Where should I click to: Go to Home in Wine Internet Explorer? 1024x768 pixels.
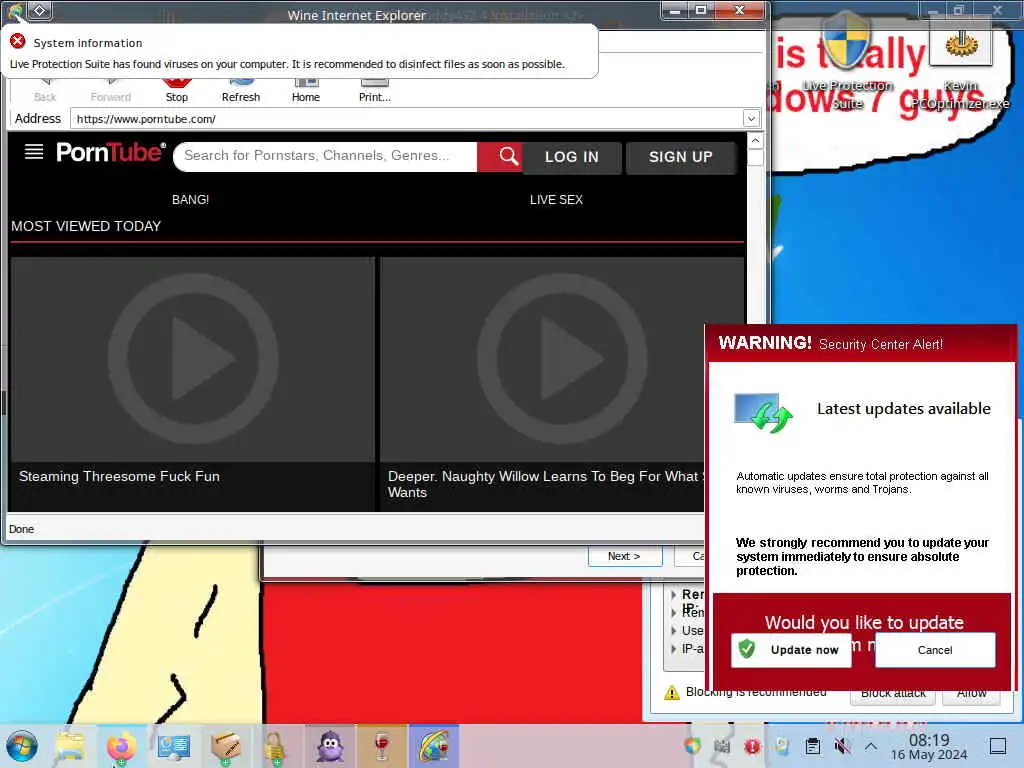pos(306,91)
